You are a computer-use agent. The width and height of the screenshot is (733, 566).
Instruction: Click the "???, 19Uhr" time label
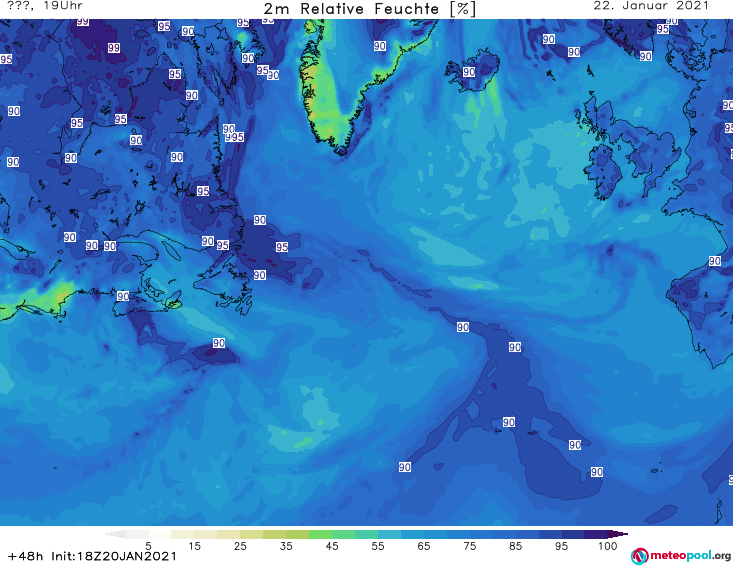click(45, 6)
